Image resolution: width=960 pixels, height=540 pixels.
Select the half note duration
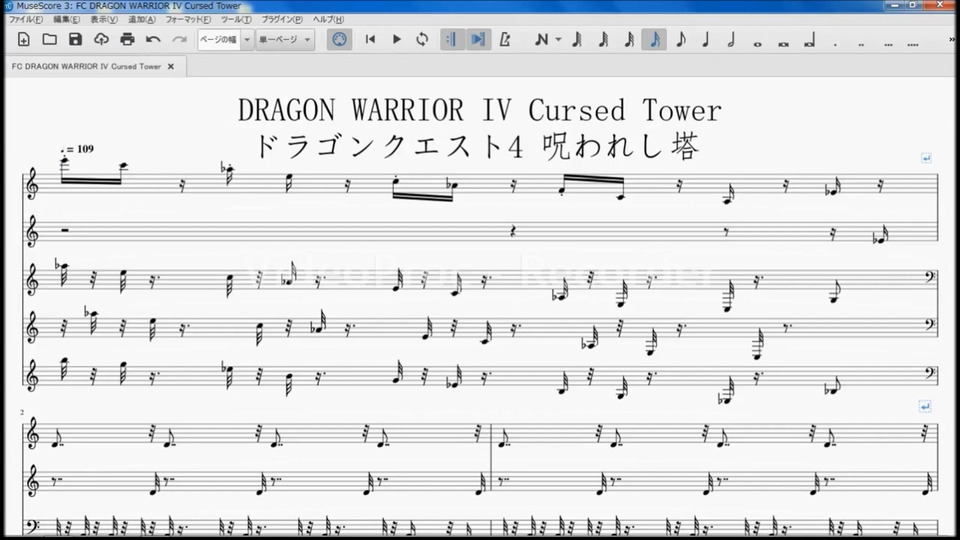pyautogui.click(x=731, y=40)
